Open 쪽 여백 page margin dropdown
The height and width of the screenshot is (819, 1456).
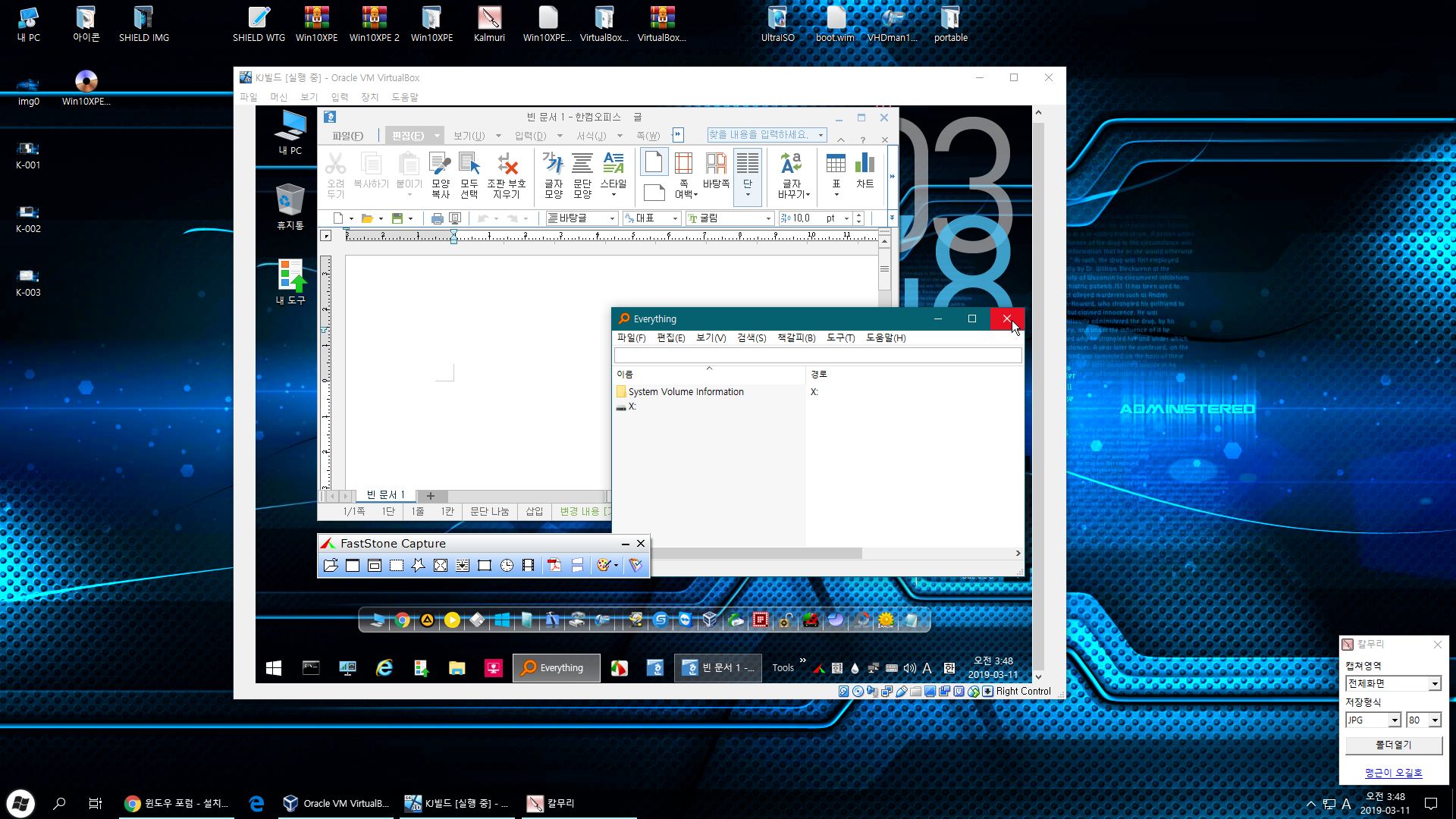pyautogui.click(x=686, y=175)
